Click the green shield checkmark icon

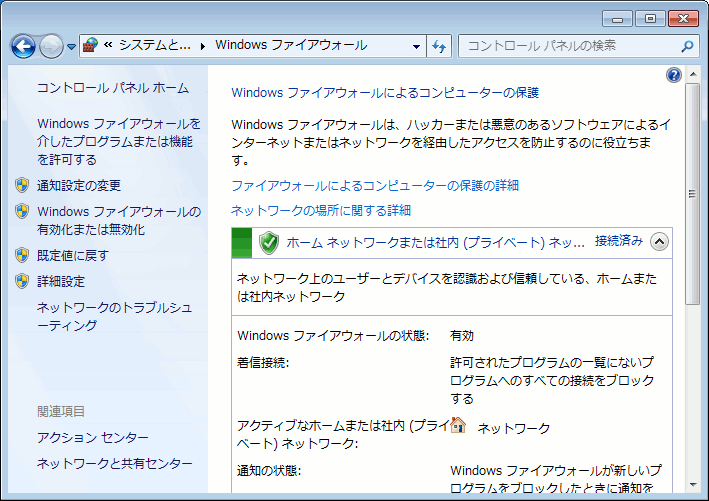(268, 242)
